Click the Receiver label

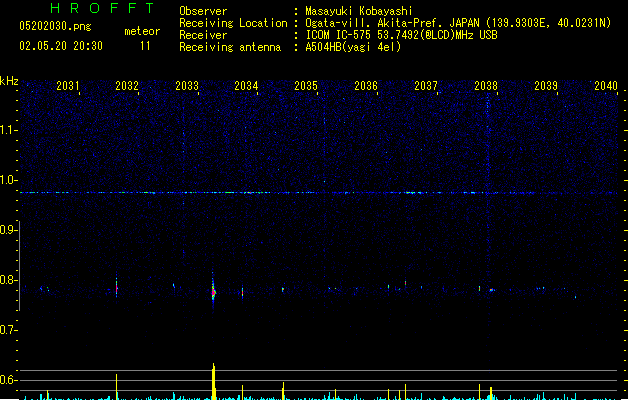click(x=203, y=35)
